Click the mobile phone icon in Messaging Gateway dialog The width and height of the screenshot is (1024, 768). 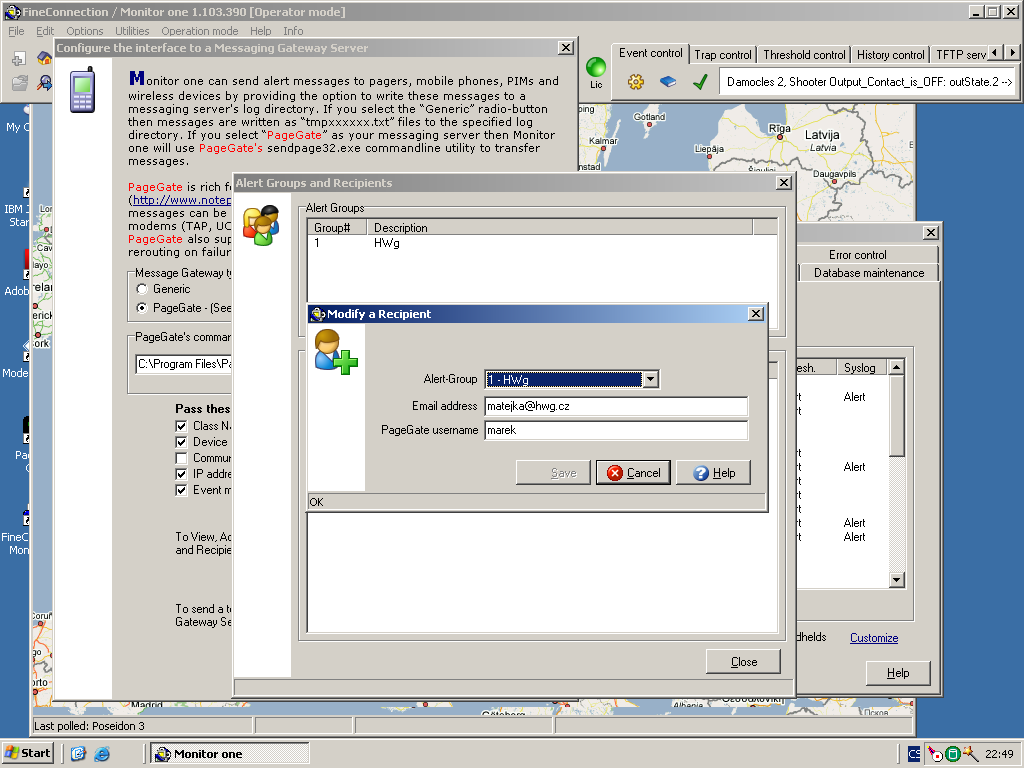pyautogui.click(x=83, y=90)
